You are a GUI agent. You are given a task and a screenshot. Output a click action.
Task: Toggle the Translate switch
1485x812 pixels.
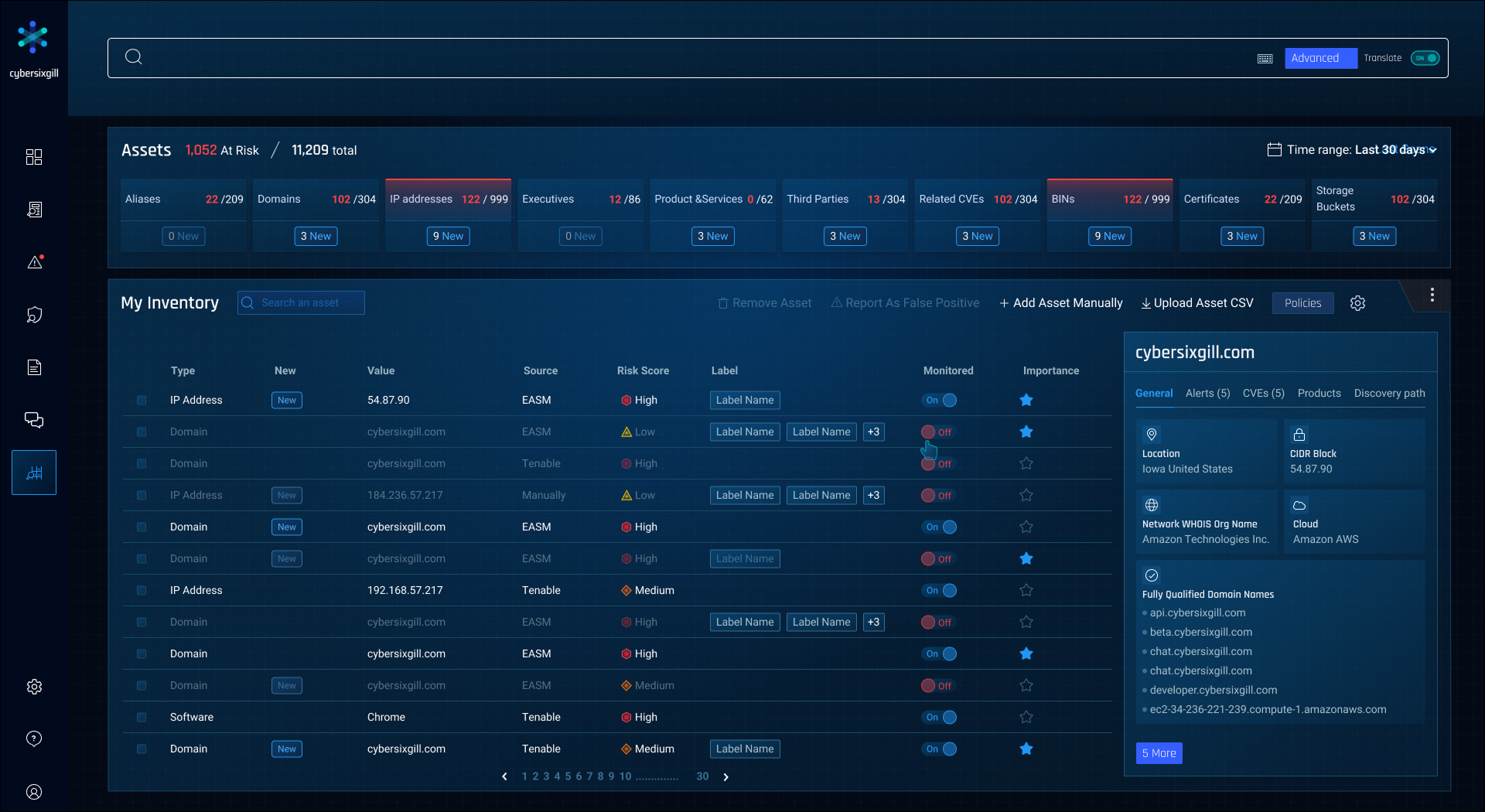(x=1425, y=58)
